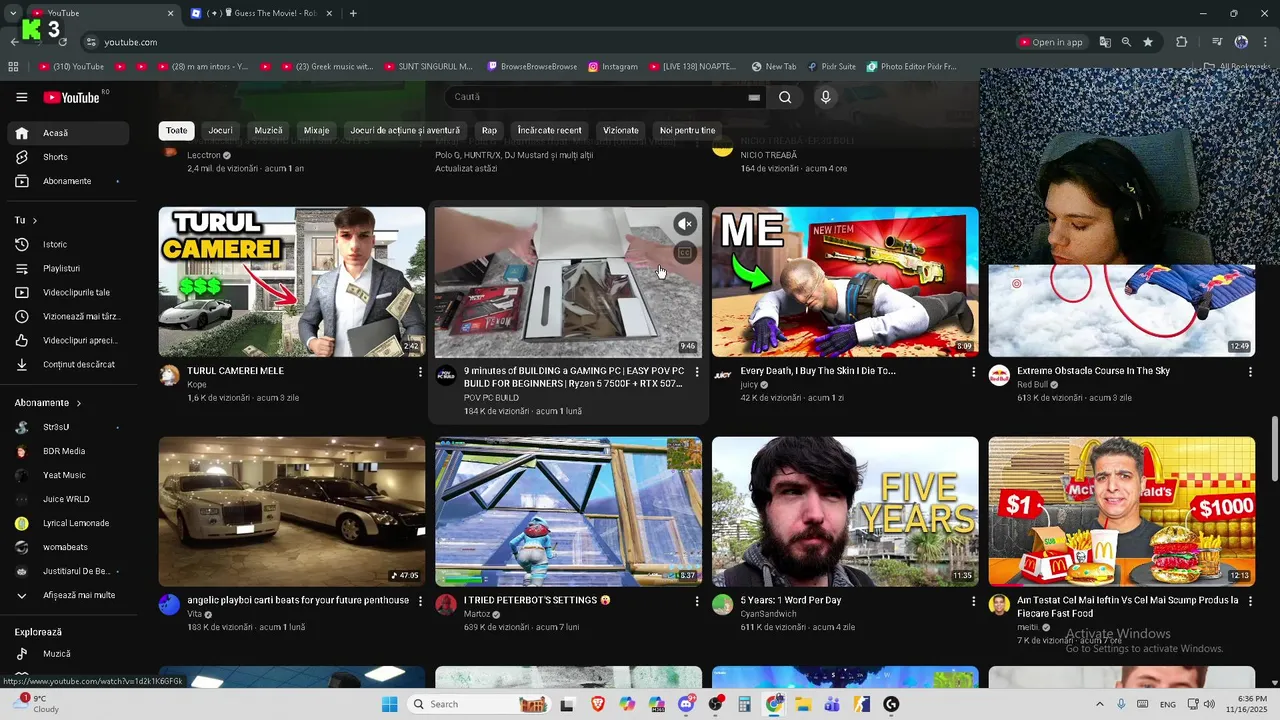Select the Jocuri de acțiune și aventură chip

point(405,131)
